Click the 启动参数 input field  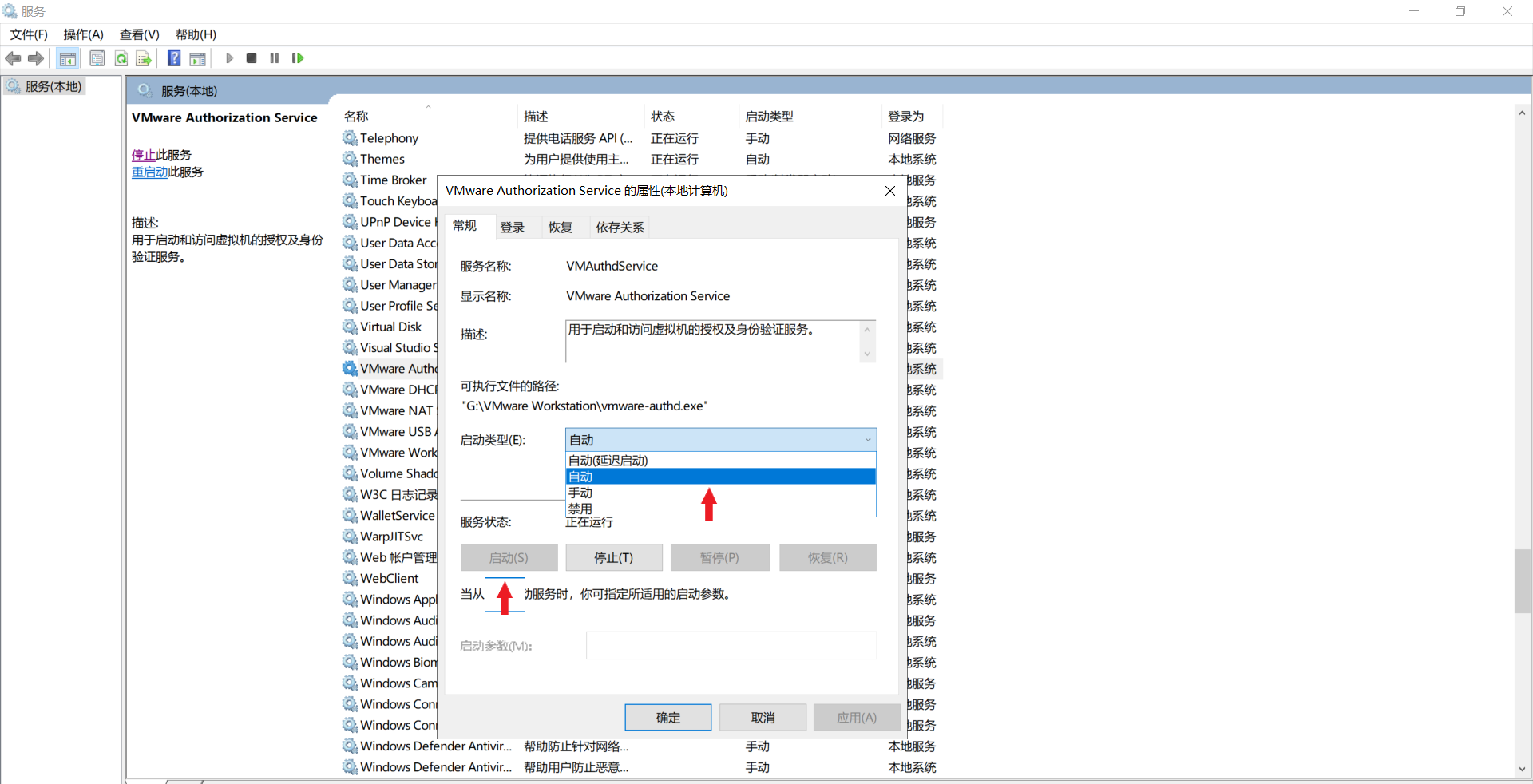[731, 646]
